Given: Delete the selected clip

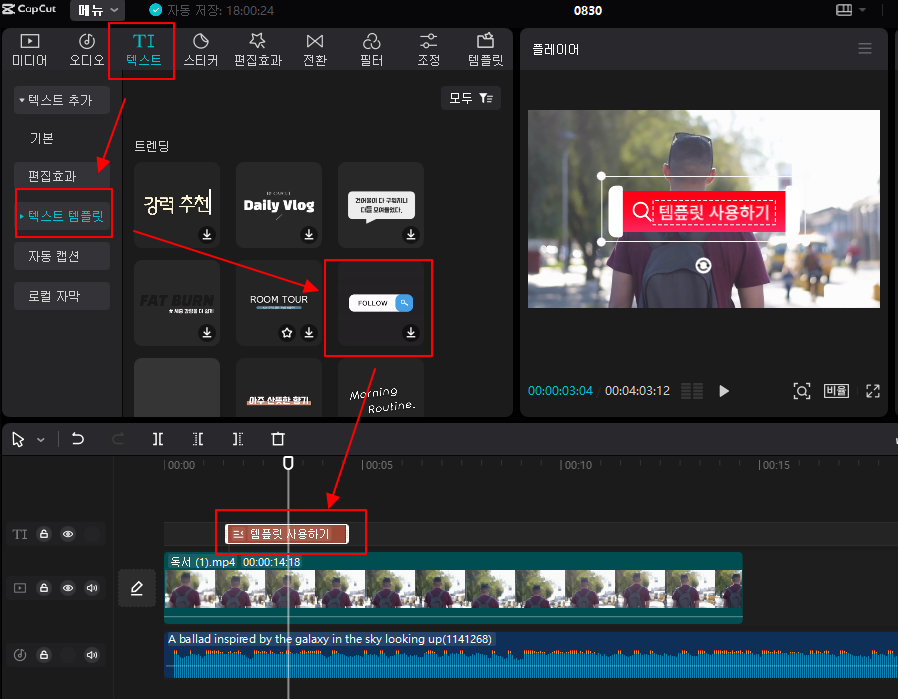Looking at the screenshot, I should point(278,439).
